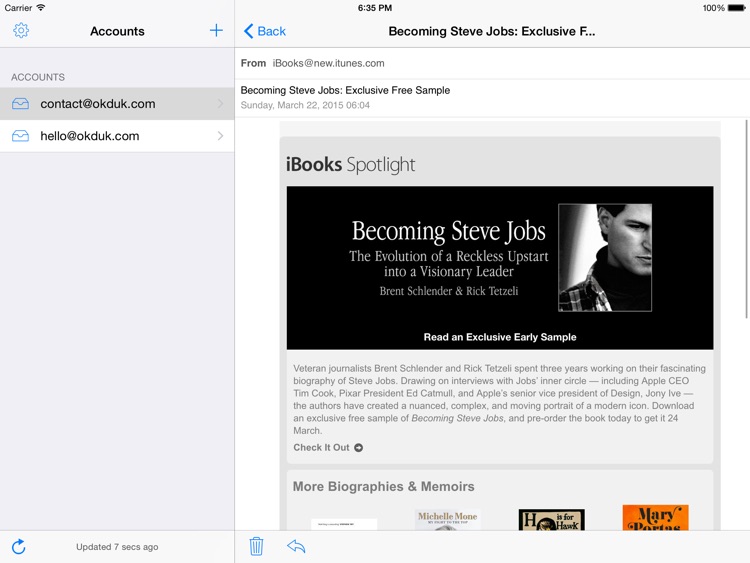Reply to this email with arrow icon

(296, 546)
